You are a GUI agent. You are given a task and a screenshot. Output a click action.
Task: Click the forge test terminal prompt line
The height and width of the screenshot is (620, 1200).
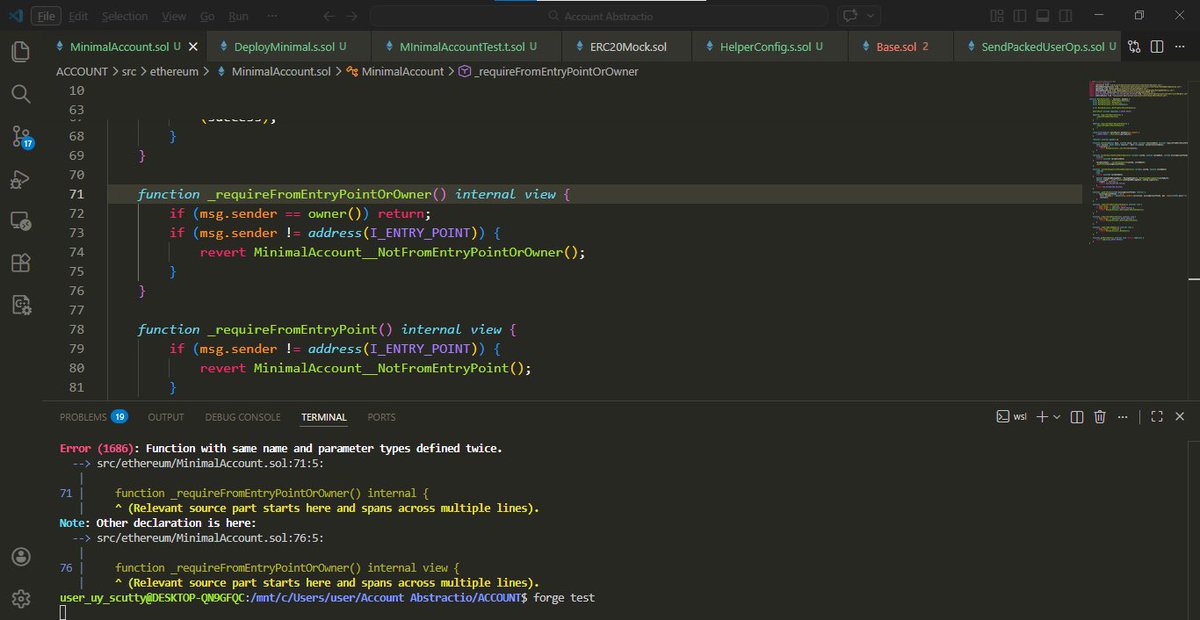tap(325, 597)
